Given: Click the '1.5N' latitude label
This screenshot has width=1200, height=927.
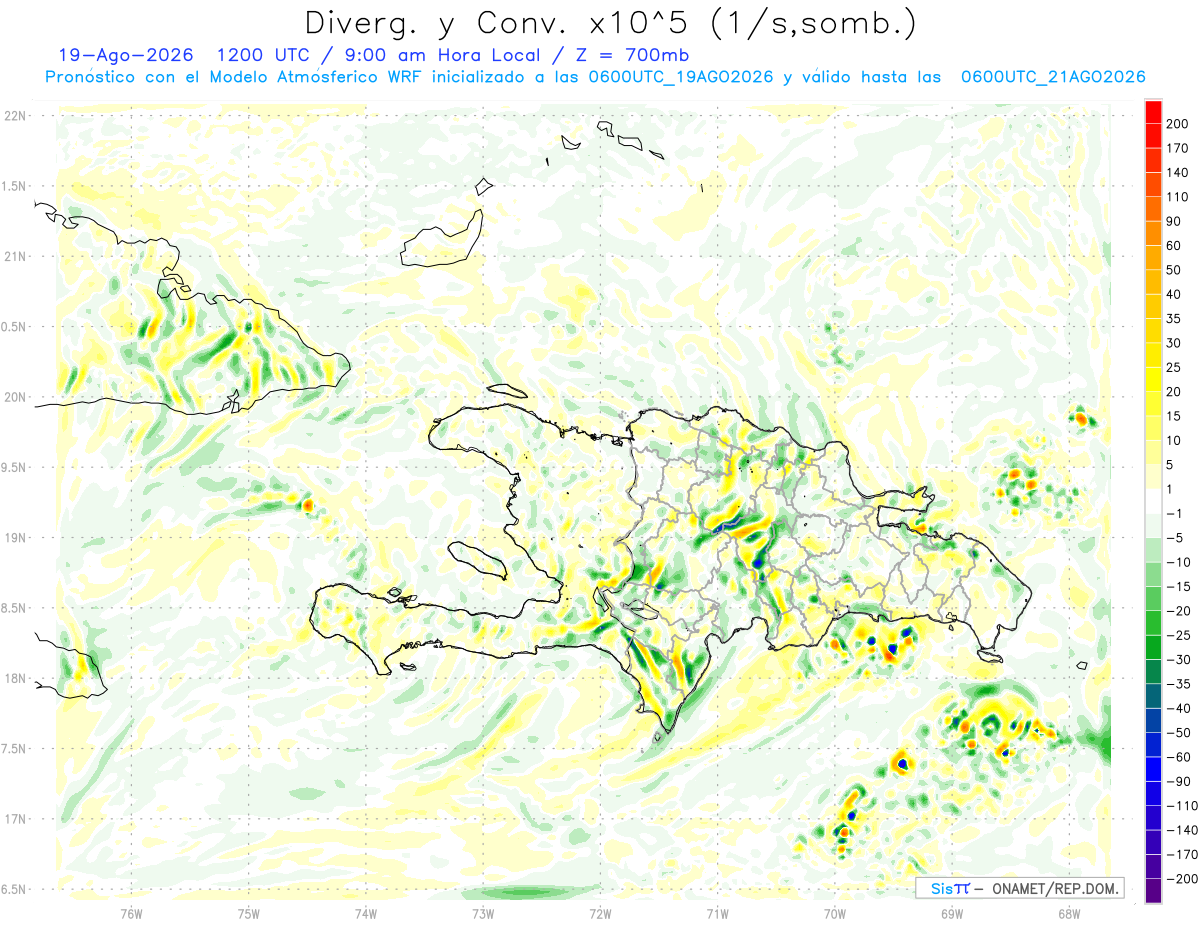Looking at the screenshot, I should pyautogui.click(x=15, y=186).
